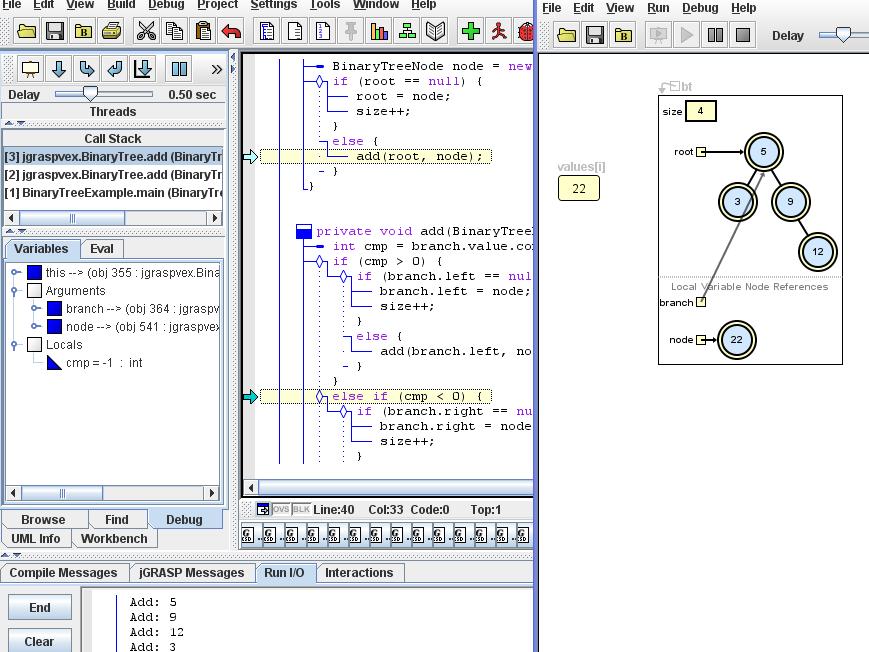Show more debug toolbar buttons with » chevron

click(x=216, y=69)
